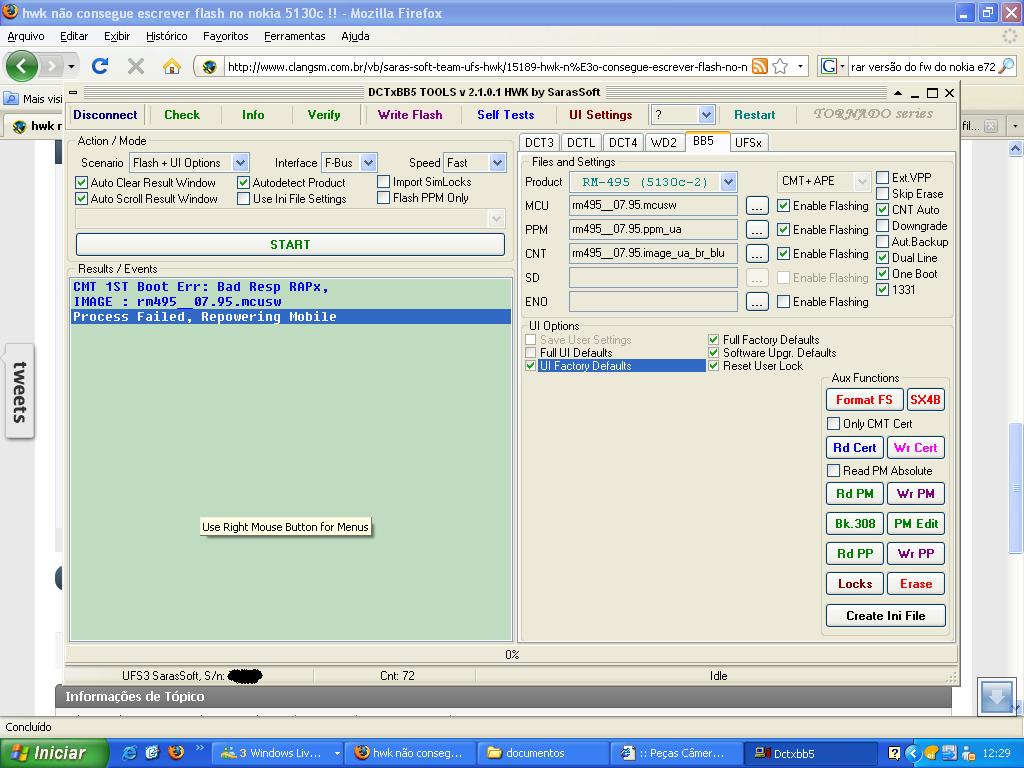Browse for PPM file
This screenshot has height=768, width=1024.
[756, 230]
